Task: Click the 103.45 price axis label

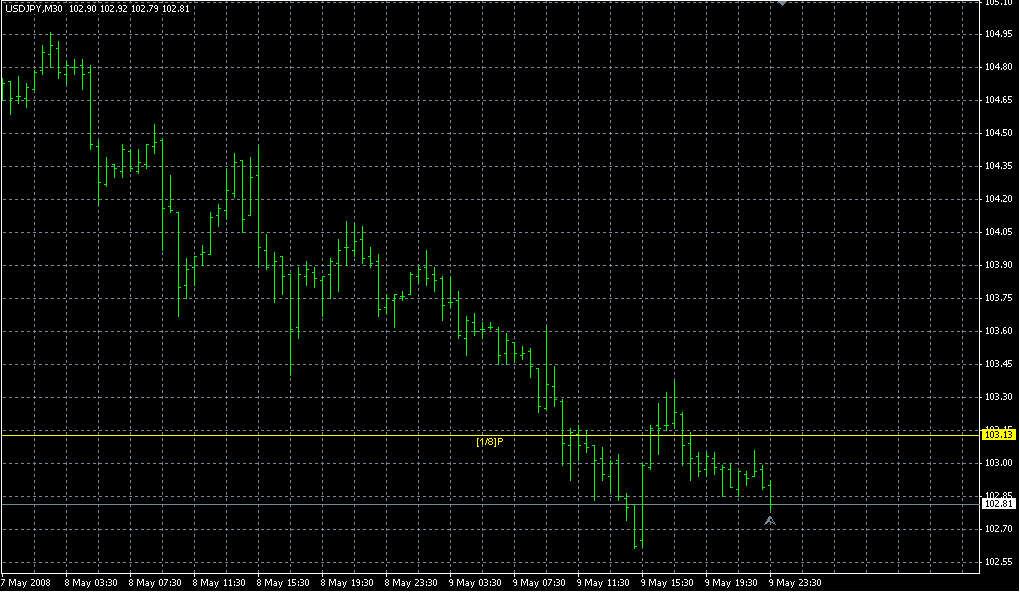Action: pos(999,364)
